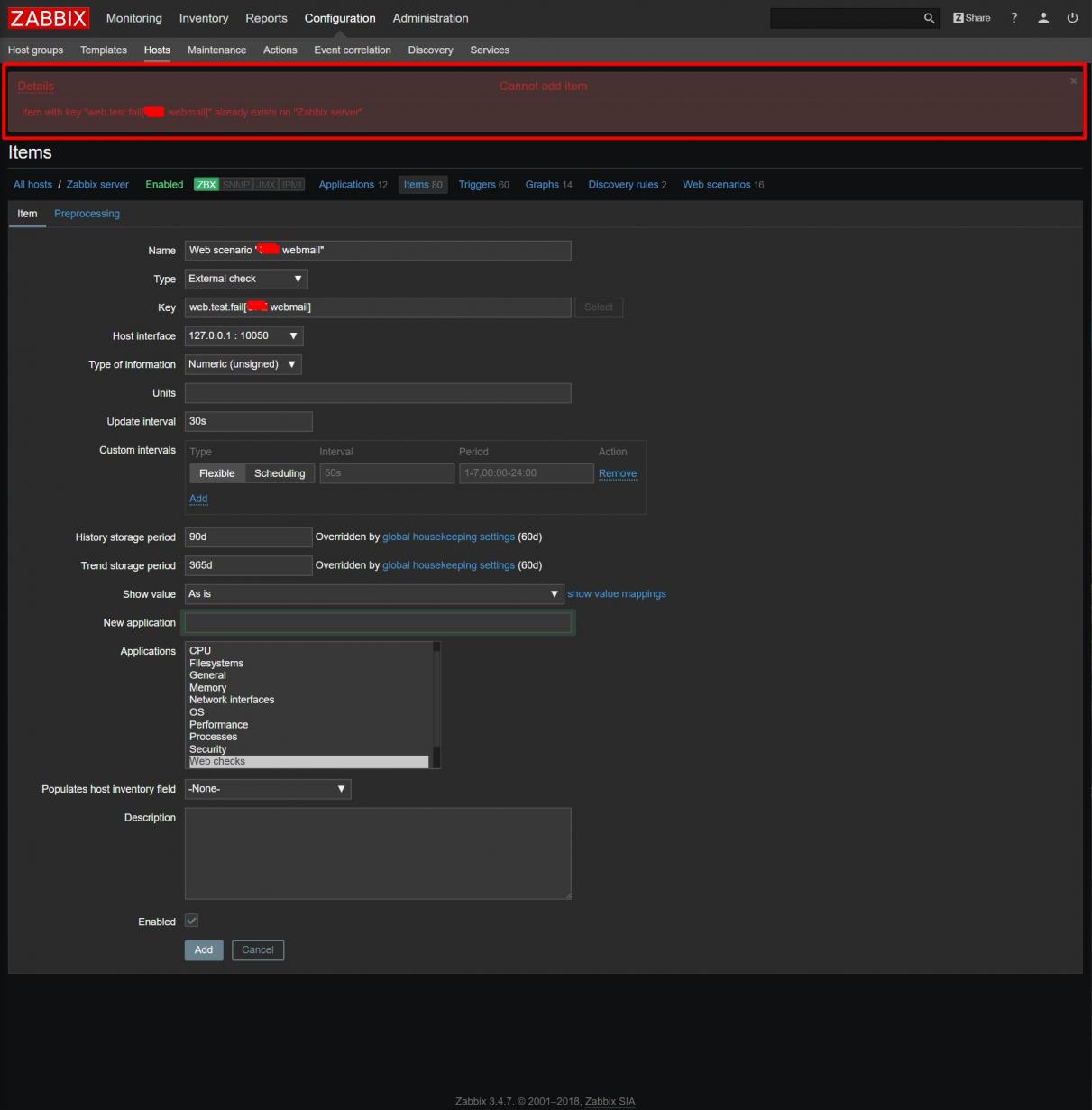Viewport: 1092px width, 1110px height.
Task: Open the Zabbix Share link
Action: [x=971, y=18]
